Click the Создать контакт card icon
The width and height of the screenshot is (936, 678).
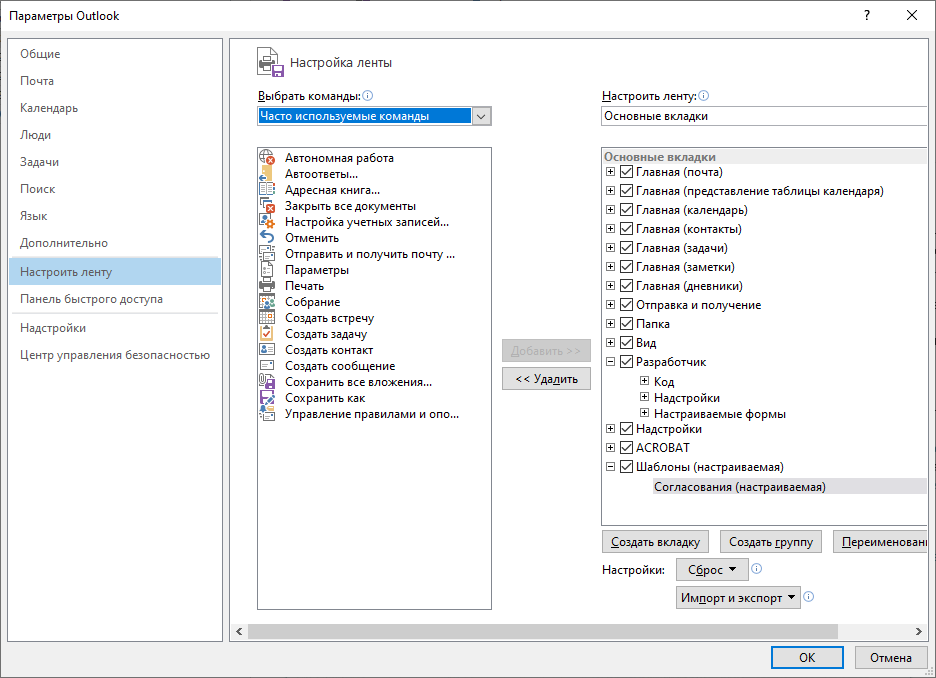[x=267, y=350]
